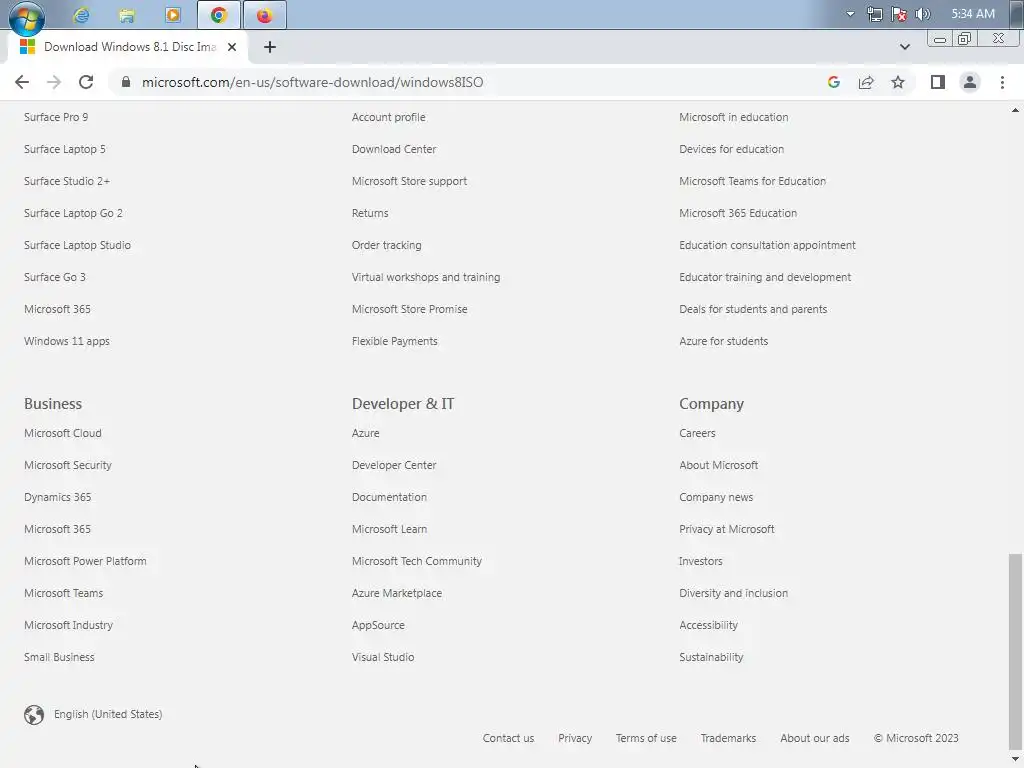View site information via padlock icon
Image resolution: width=1024 pixels, height=768 pixels.
(126, 82)
